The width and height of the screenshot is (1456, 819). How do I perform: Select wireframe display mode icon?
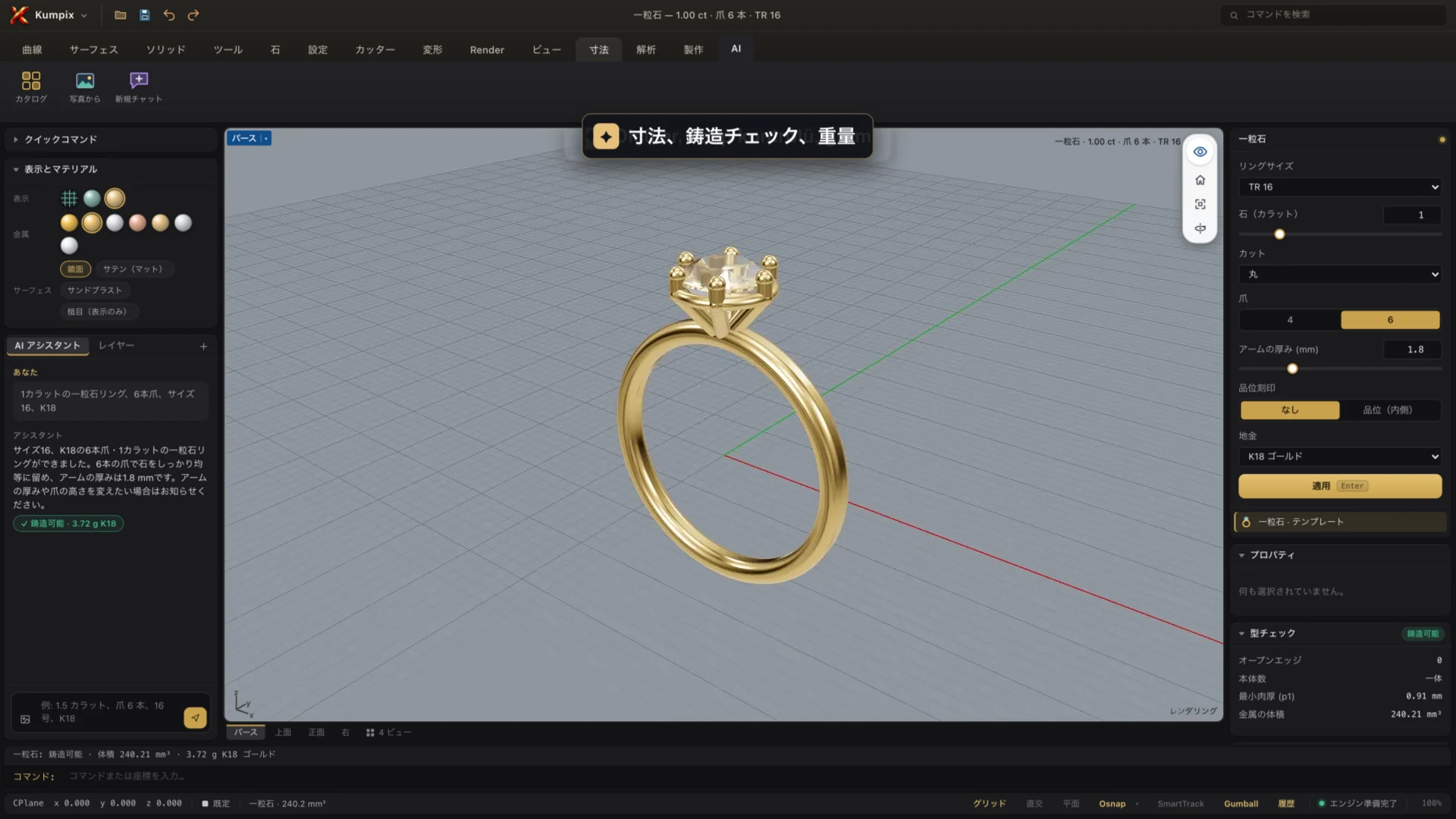[69, 199]
